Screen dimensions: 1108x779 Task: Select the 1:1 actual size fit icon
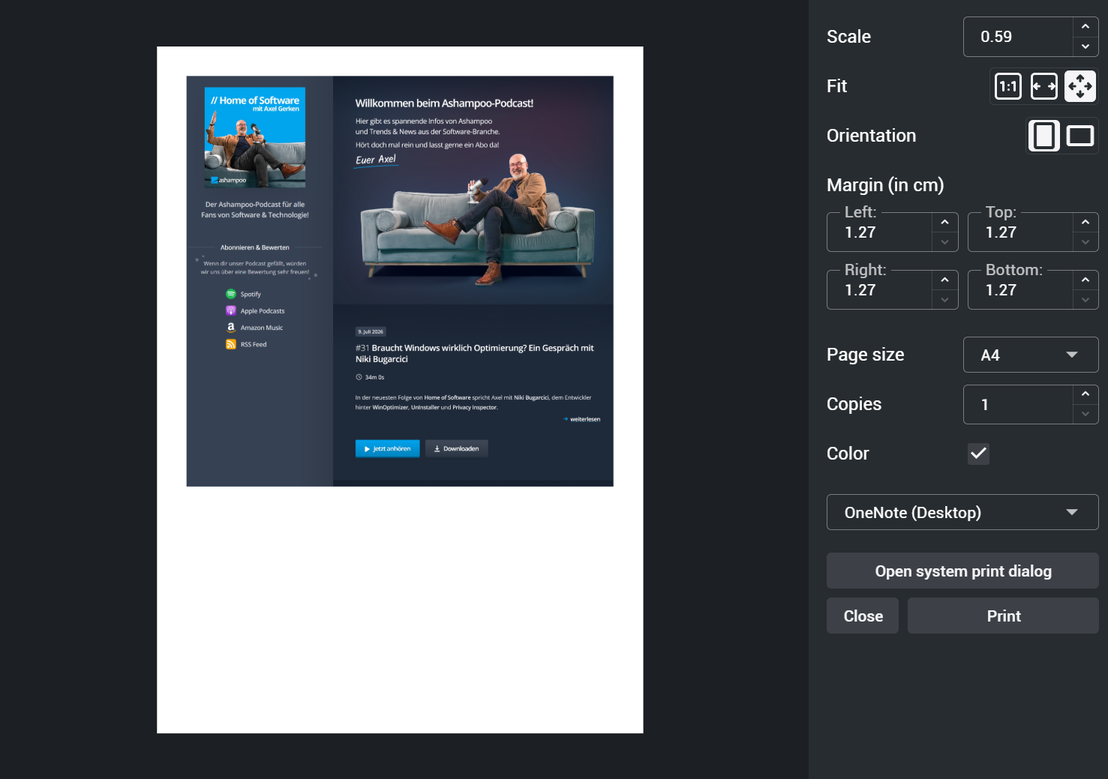[1008, 87]
